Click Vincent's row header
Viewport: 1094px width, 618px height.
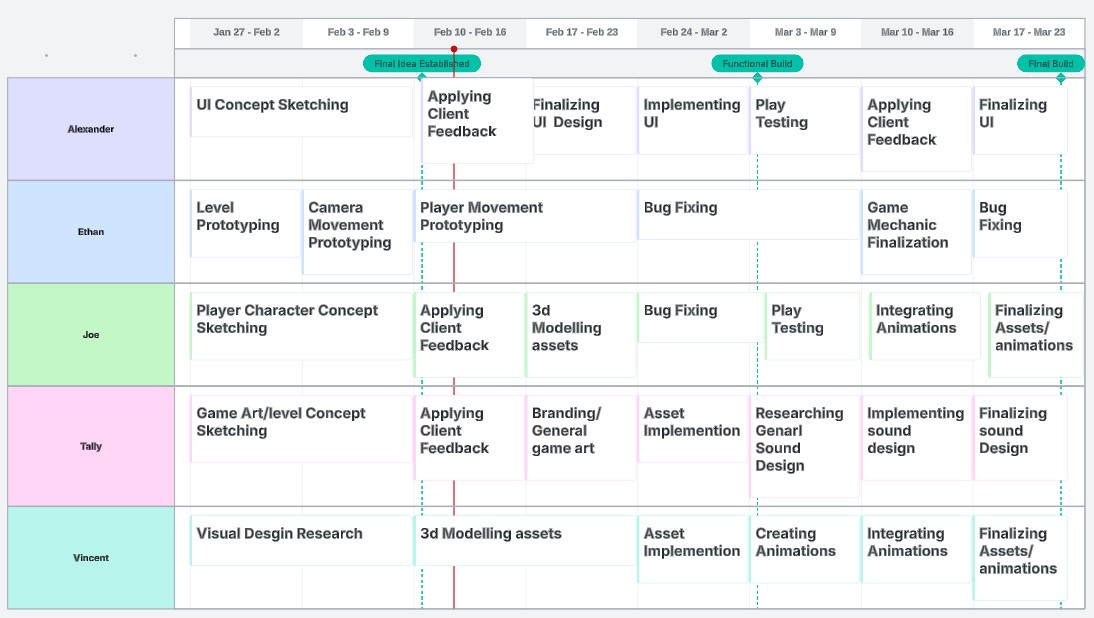point(91,558)
